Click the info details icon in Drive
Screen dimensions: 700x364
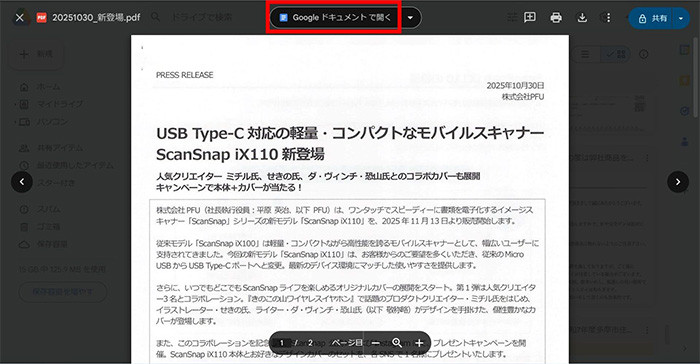[x=643, y=54]
